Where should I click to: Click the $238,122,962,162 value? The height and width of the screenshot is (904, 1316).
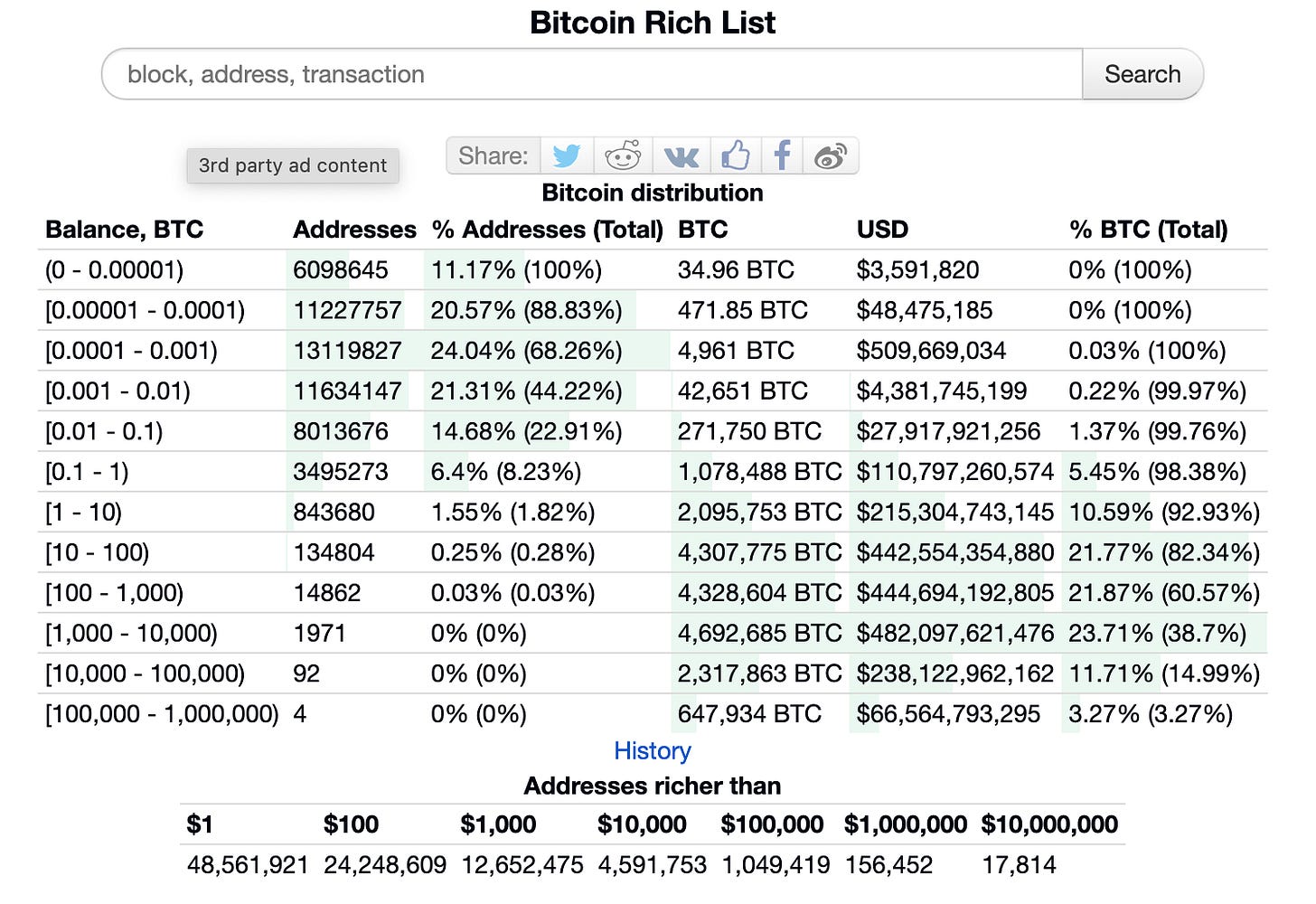tap(955, 673)
